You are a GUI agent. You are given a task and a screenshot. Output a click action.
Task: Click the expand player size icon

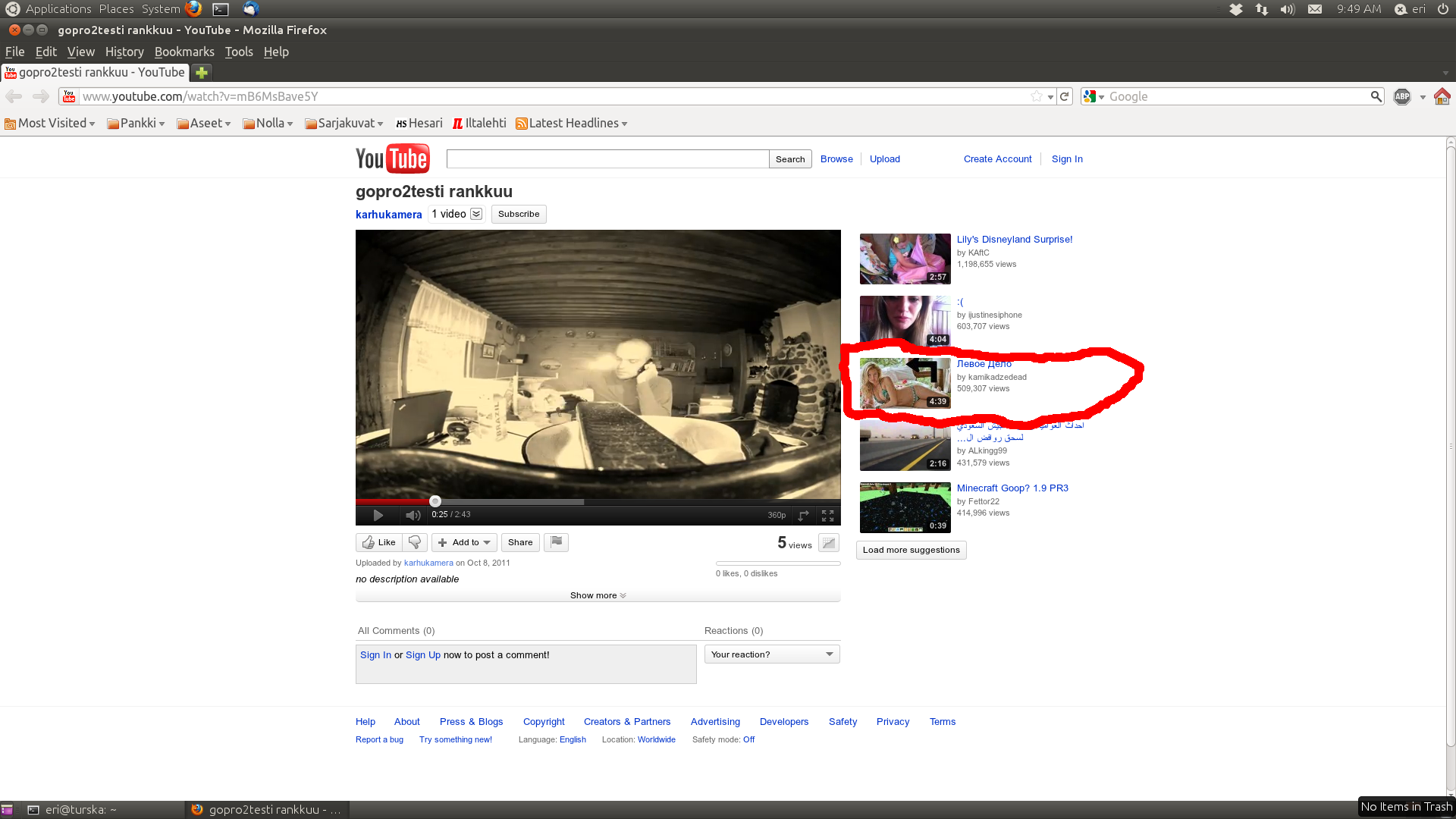(803, 516)
